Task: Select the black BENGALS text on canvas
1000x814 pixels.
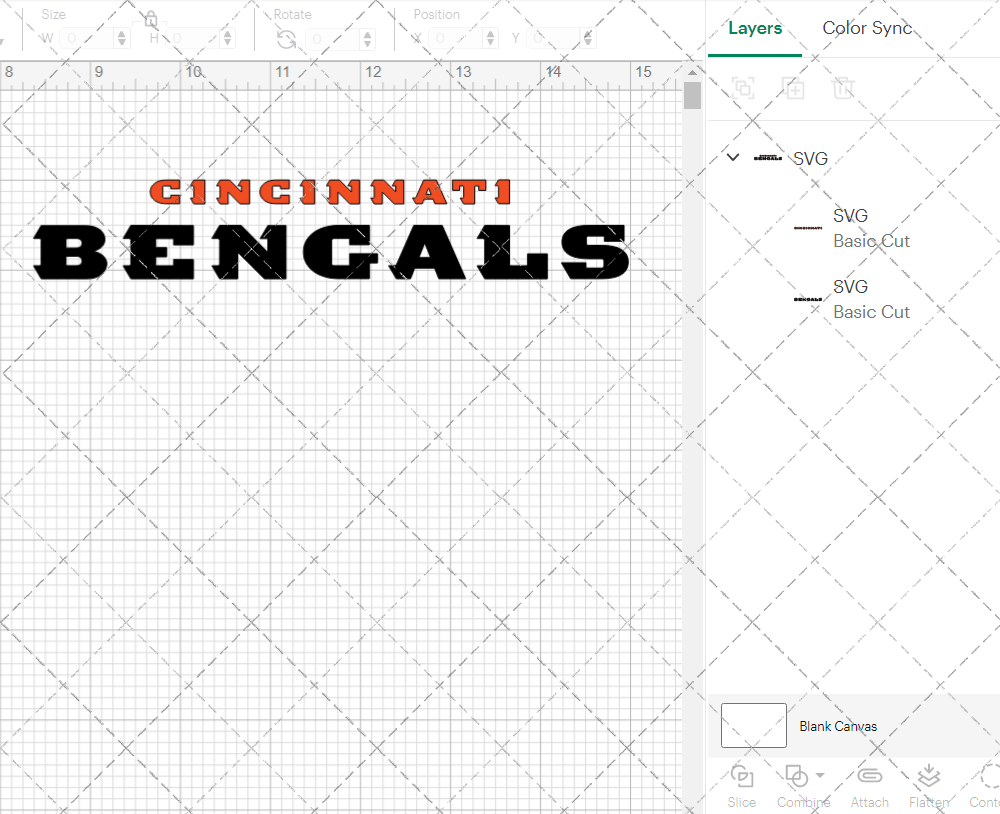Action: (x=330, y=253)
